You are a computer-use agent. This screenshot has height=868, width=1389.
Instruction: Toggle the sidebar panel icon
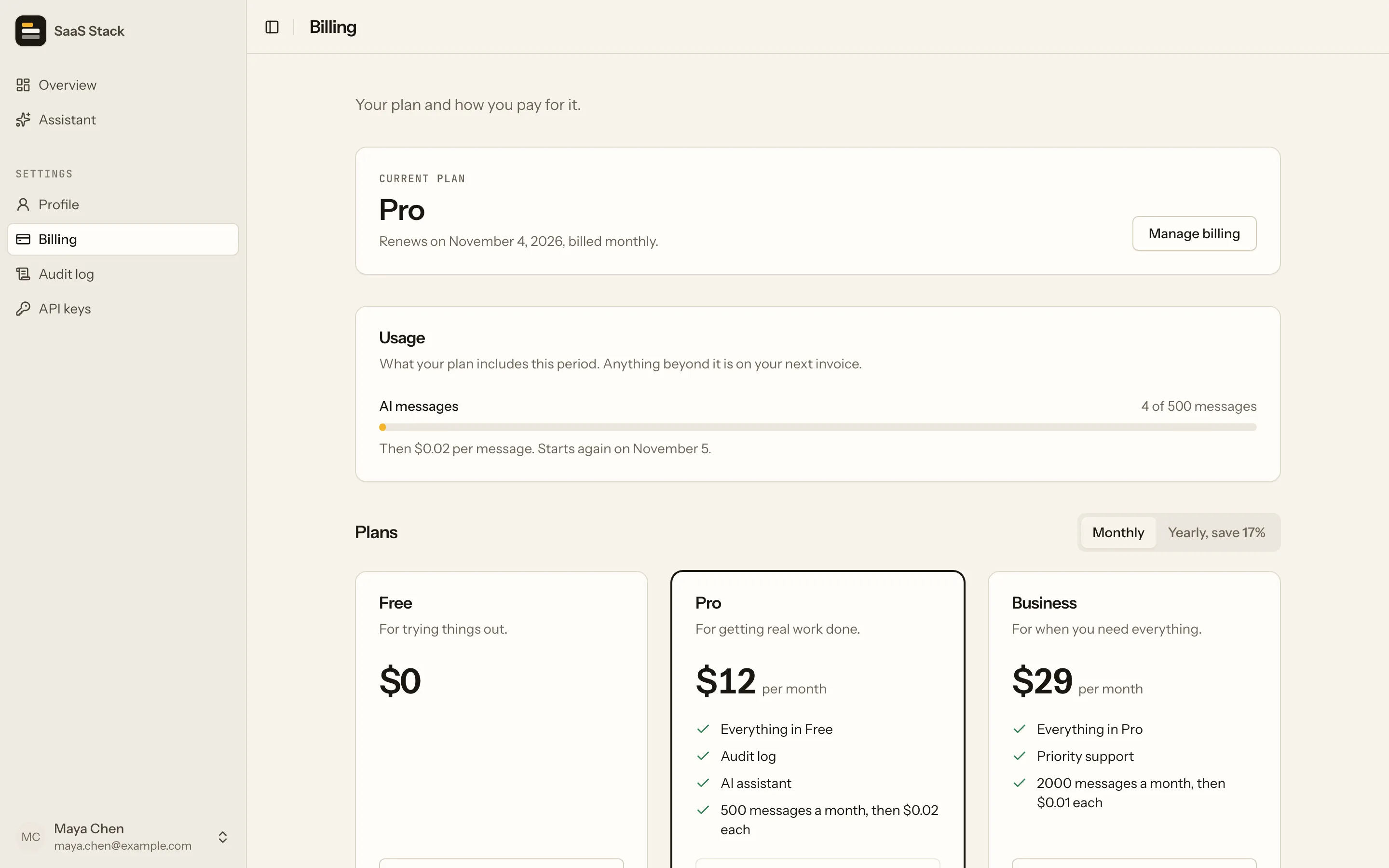272,27
